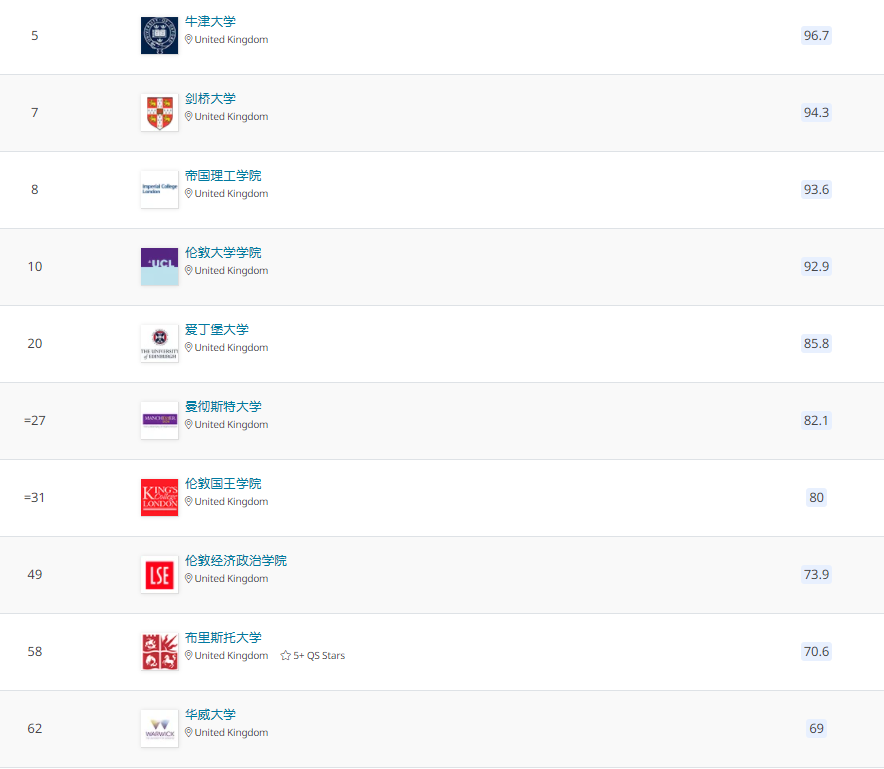Click the 93.6 score for 帝国理工学院

pyautogui.click(x=816, y=189)
